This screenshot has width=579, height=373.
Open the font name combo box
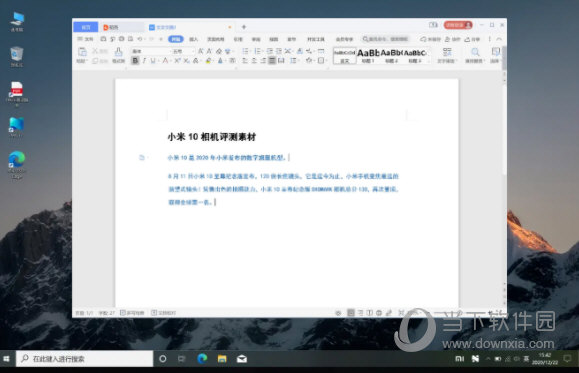(x=151, y=51)
